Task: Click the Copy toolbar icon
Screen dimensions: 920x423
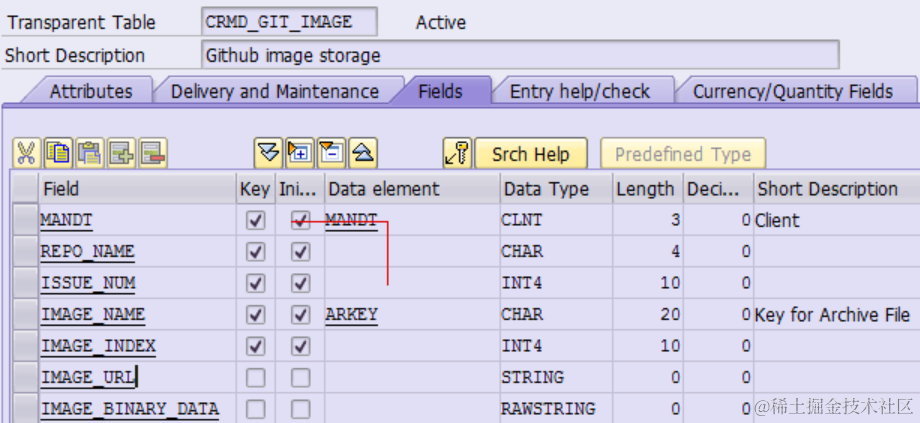Action: click(x=58, y=154)
